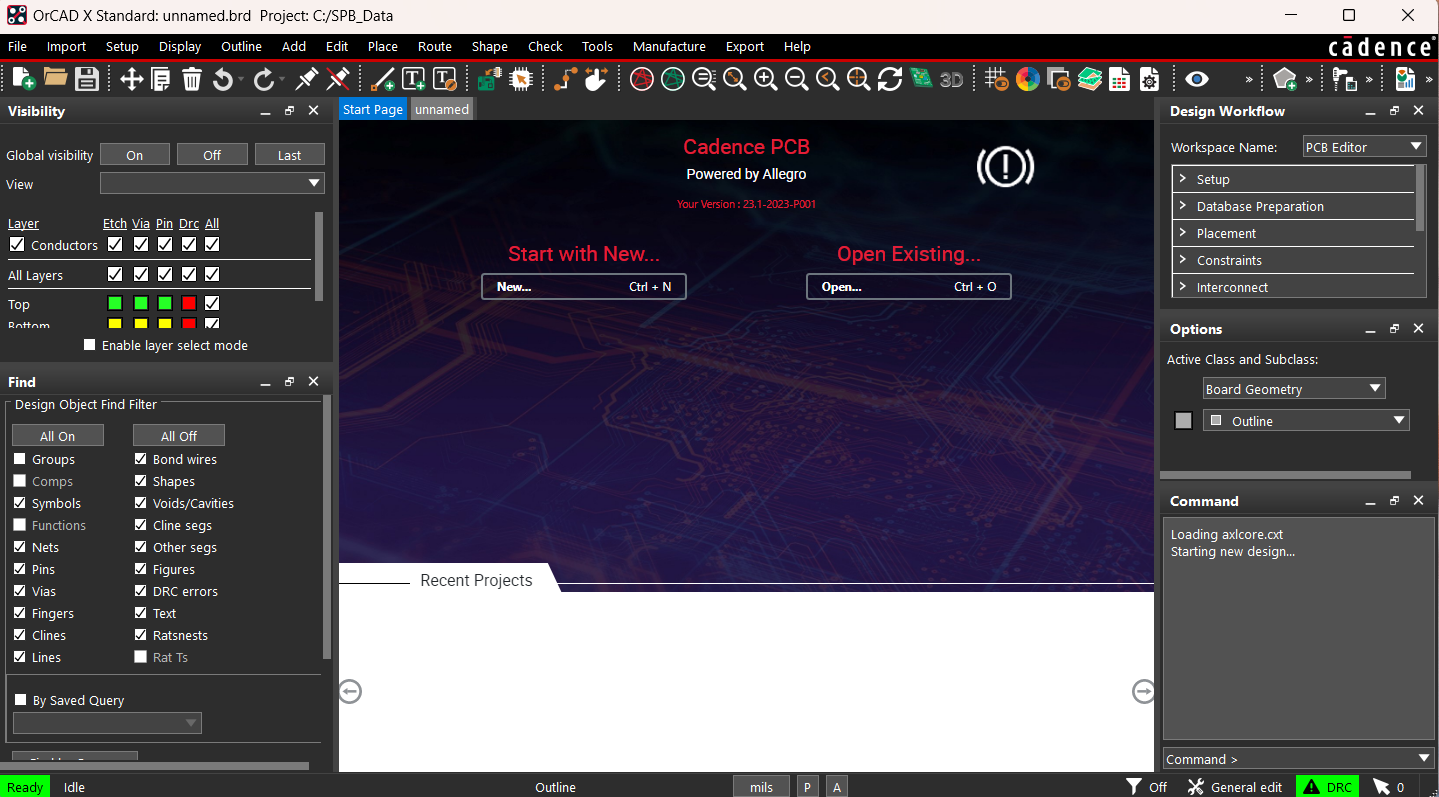Click the green Rats All icon
This screenshot has height=797, width=1439.
coord(673,79)
